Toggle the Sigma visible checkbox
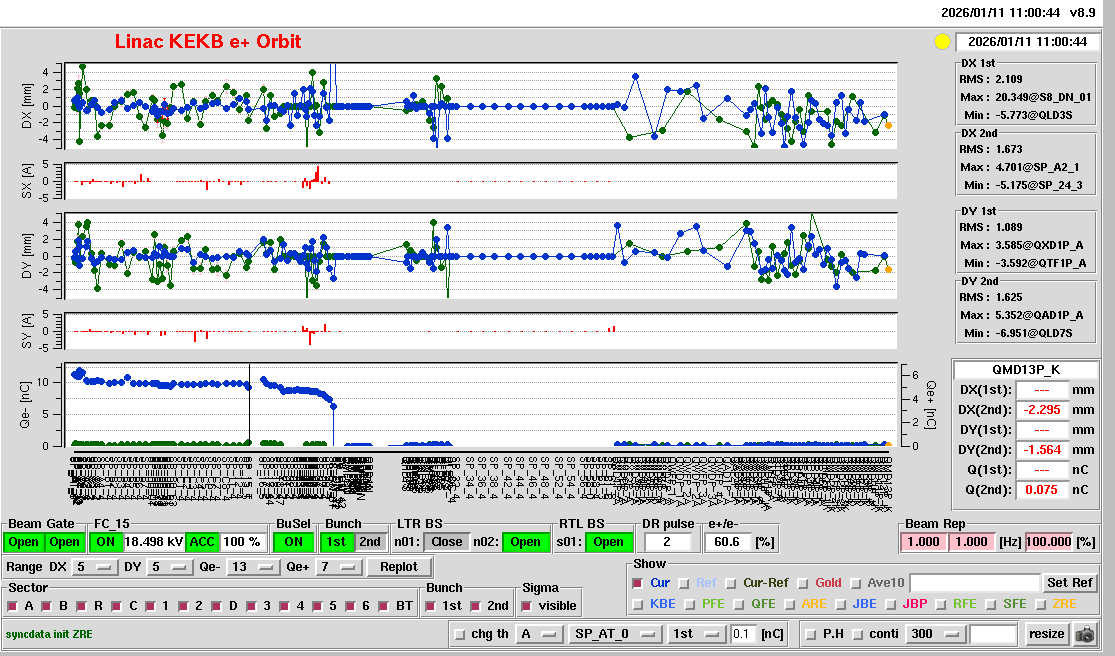The image size is (1115, 656). point(528,606)
